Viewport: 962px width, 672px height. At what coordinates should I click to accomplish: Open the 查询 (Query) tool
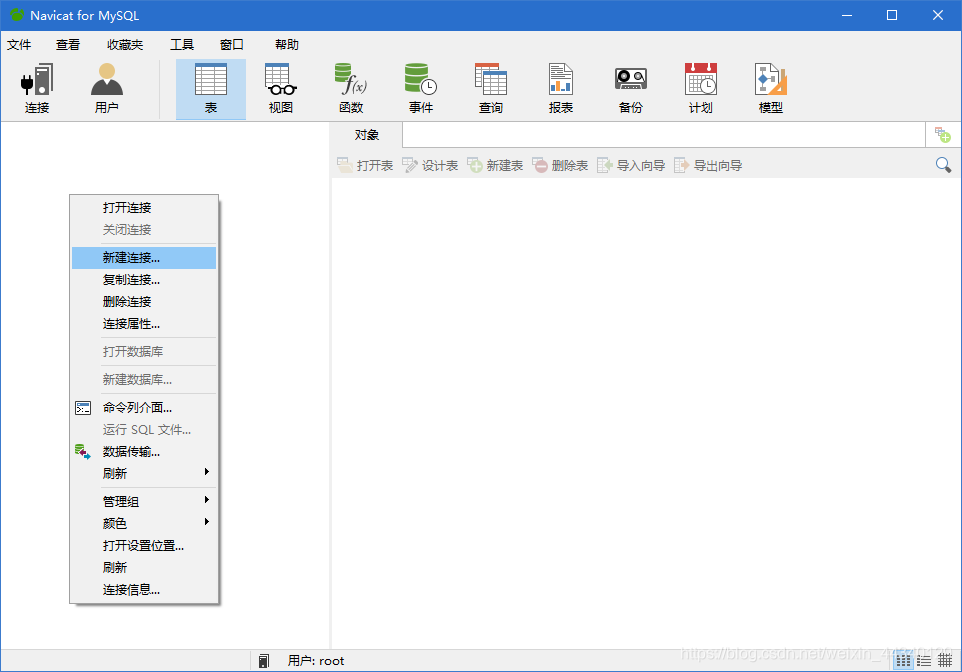(x=490, y=88)
